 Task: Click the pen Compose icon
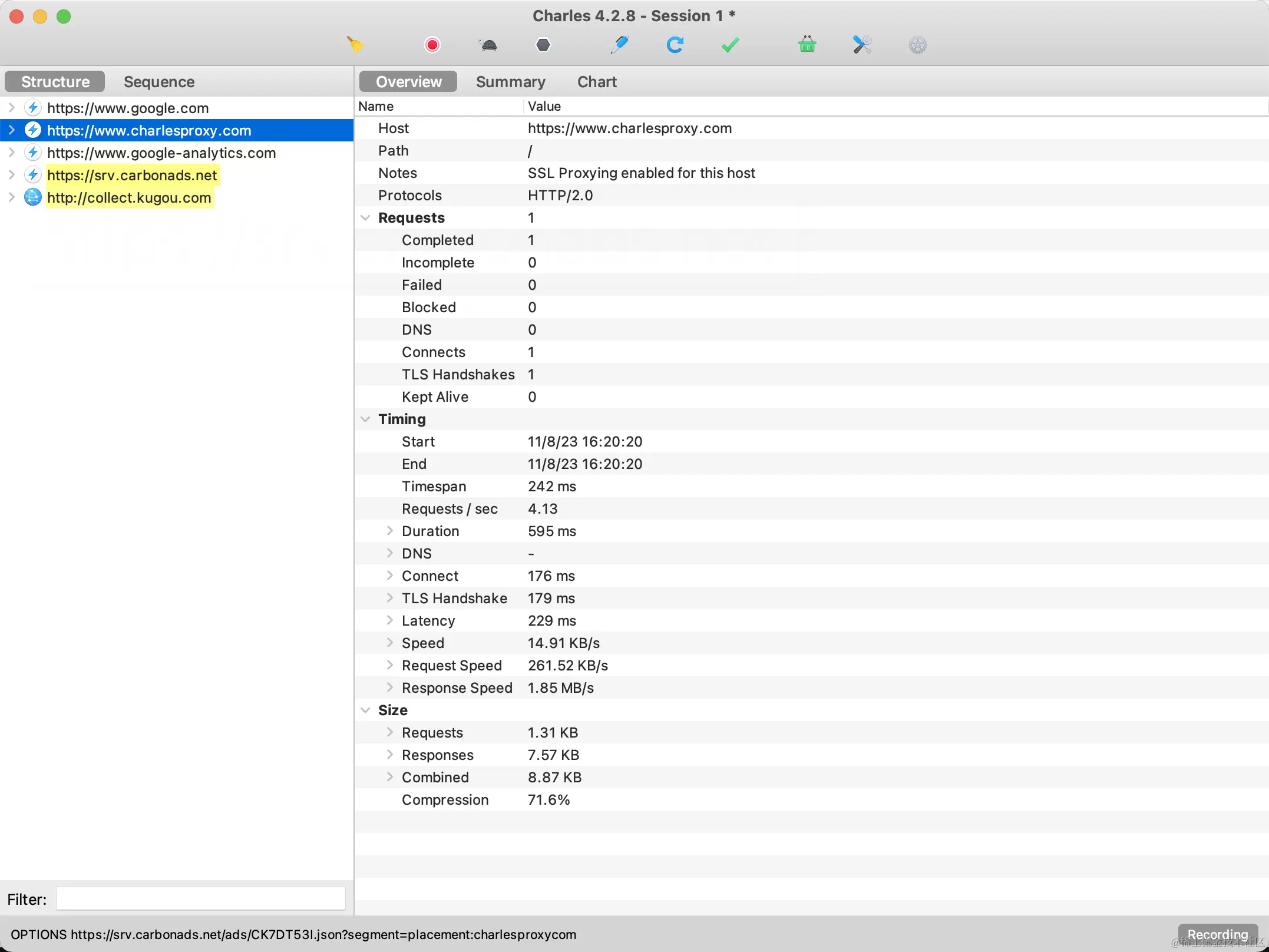click(x=619, y=45)
